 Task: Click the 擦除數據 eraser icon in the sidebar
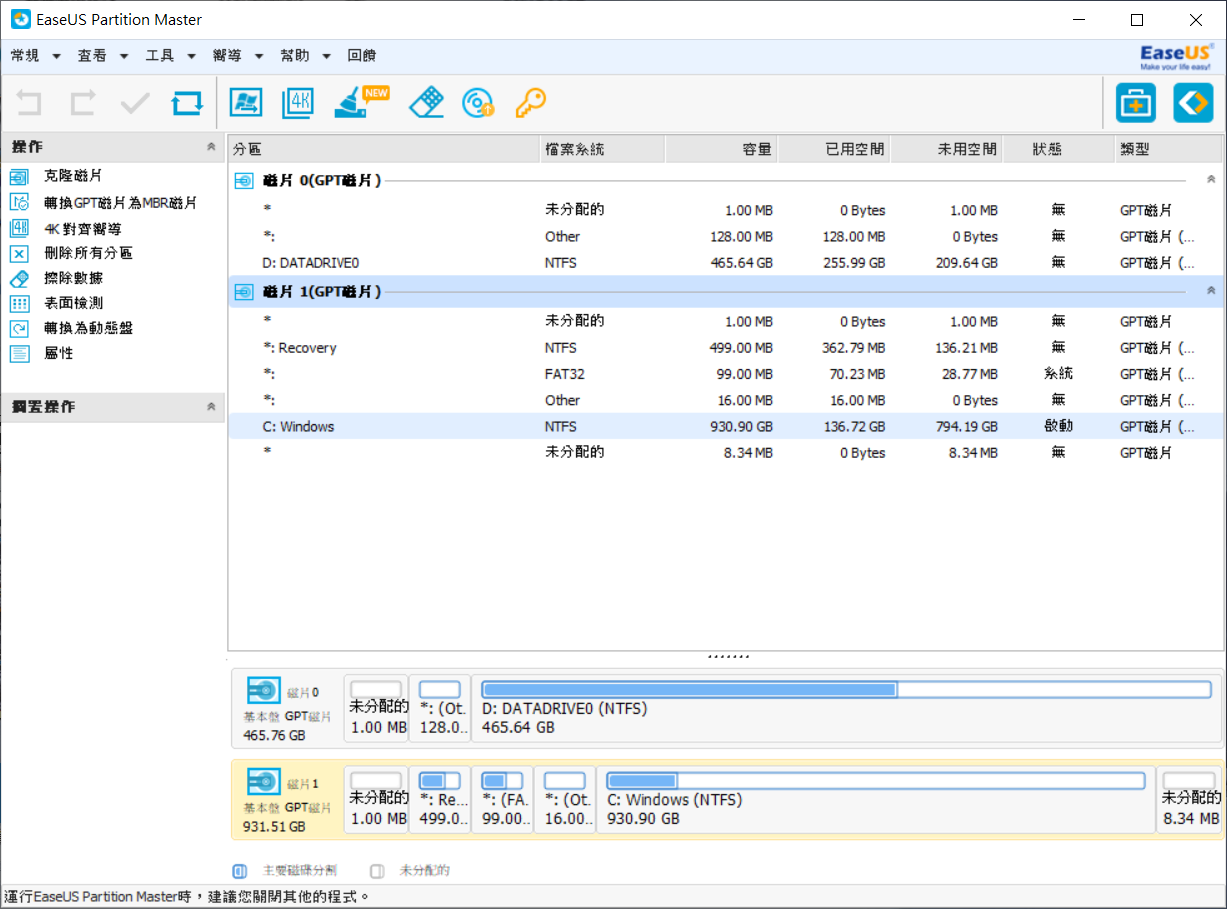tap(19, 278)
